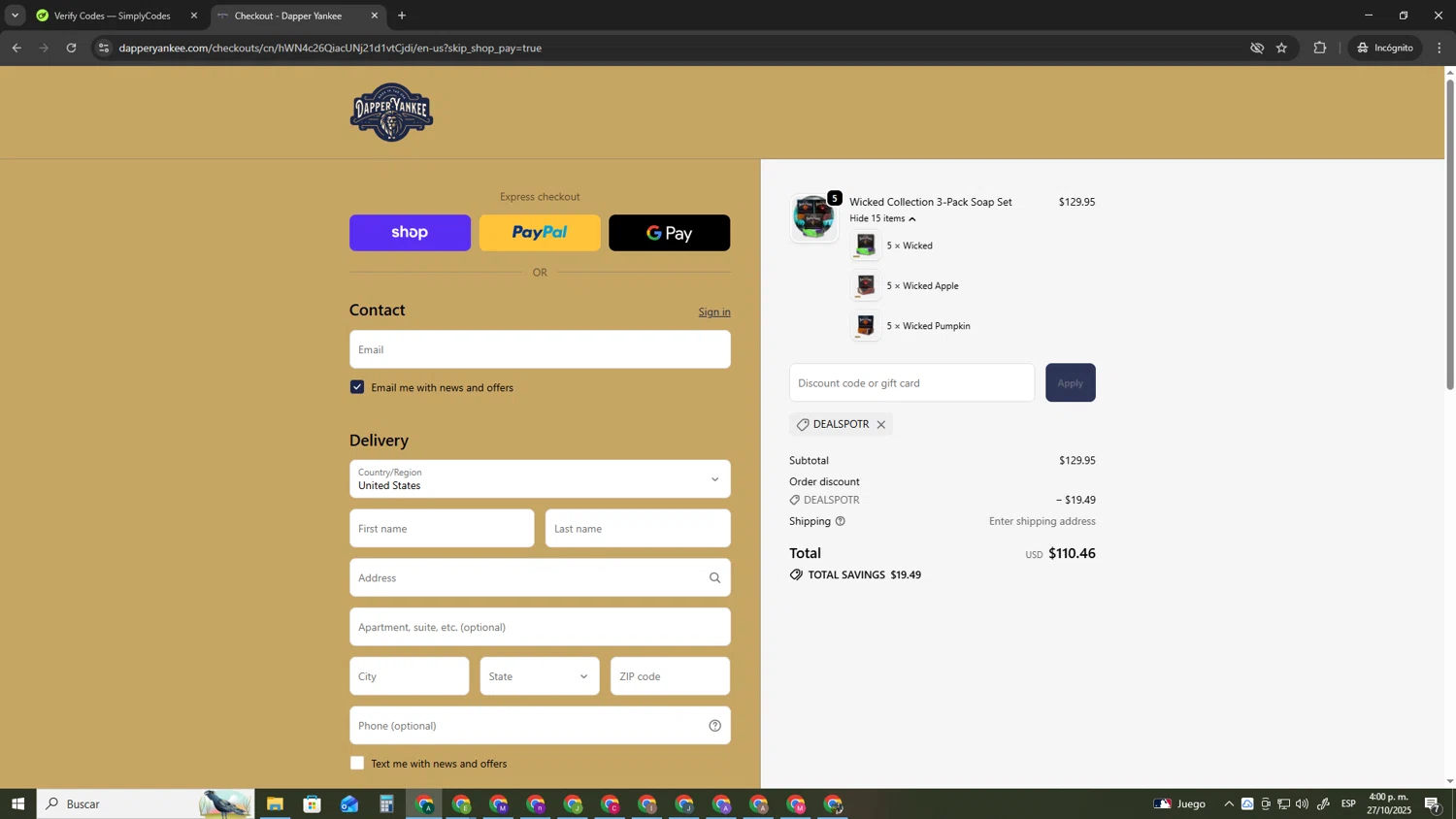The height and width of the screenshot is (819, 1456).
Task: Focus the Apartment, suite field
Action: pos(540,627)
